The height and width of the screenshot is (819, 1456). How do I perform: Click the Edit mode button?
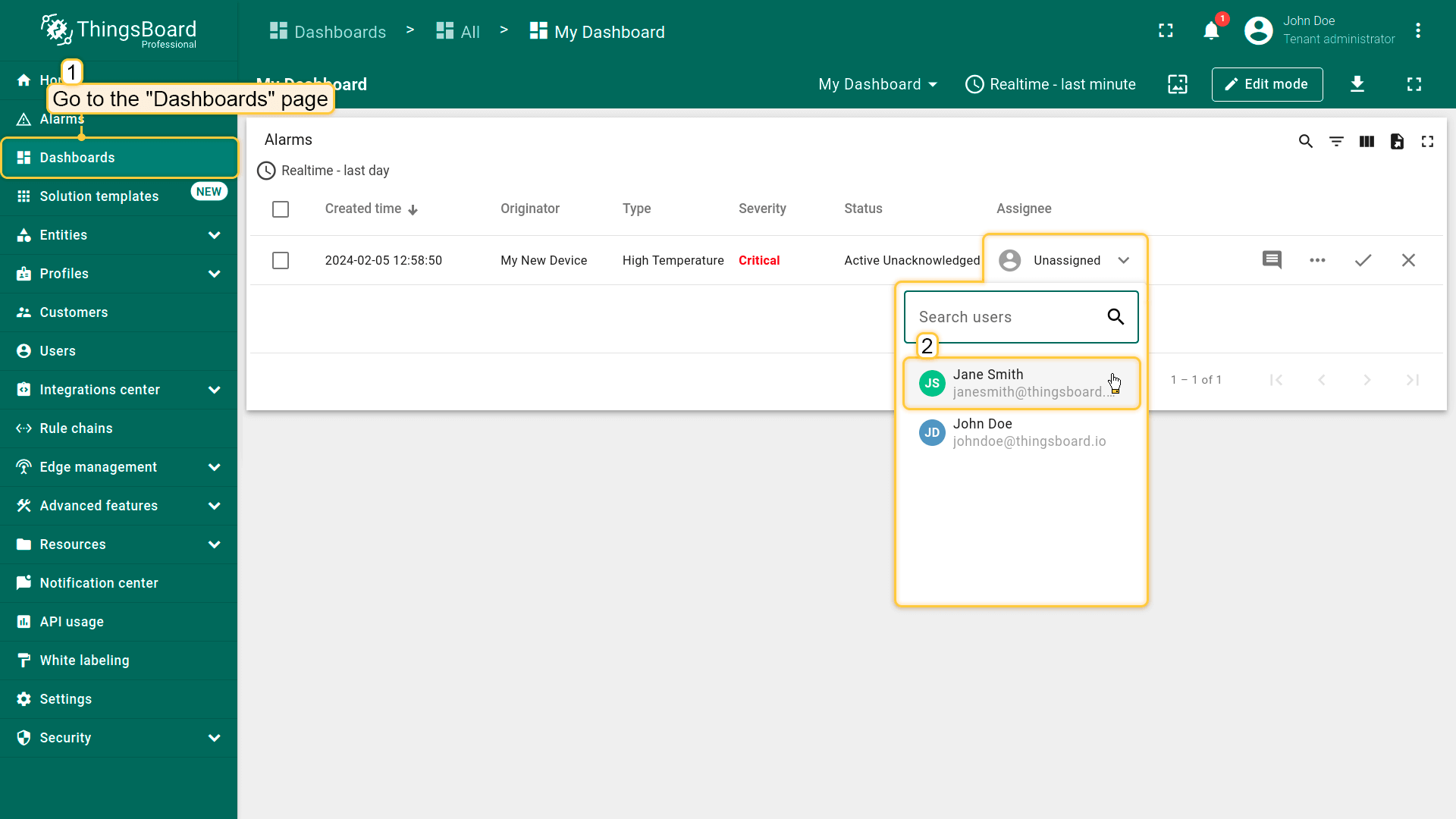[x=1266, y=84]
